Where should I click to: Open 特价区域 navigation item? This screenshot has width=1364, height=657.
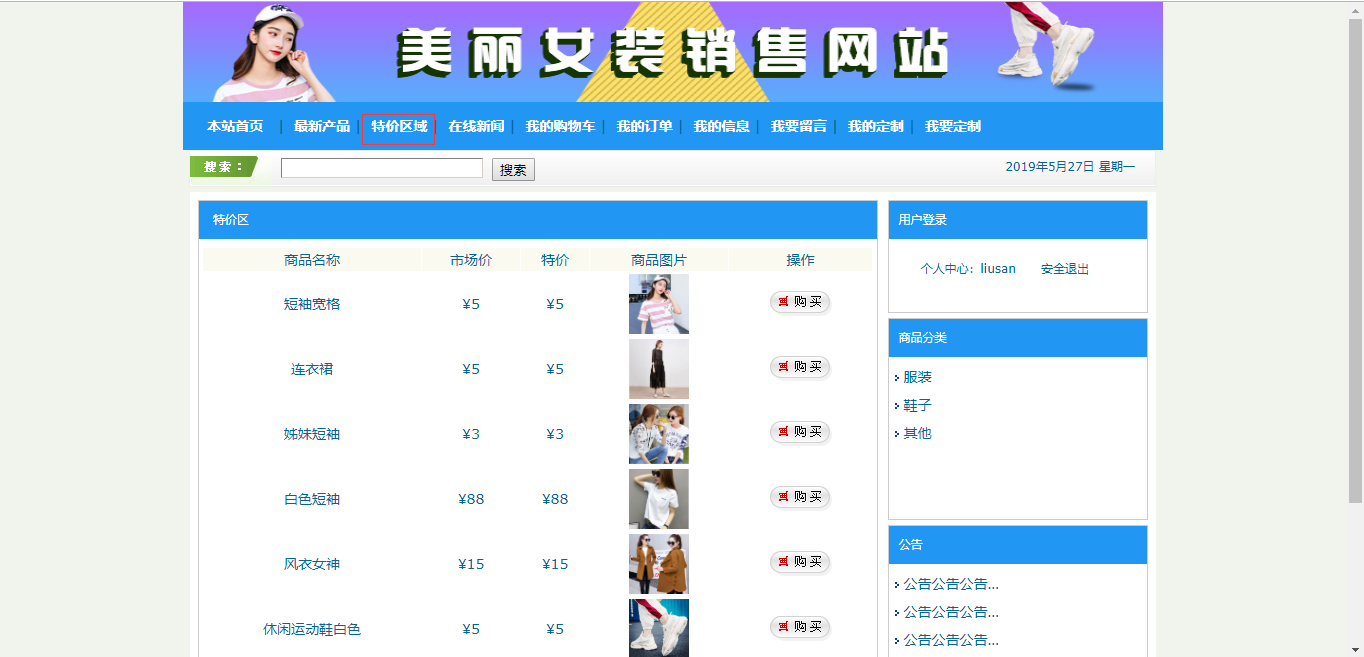pyautogui.click(x=399, y=126)
